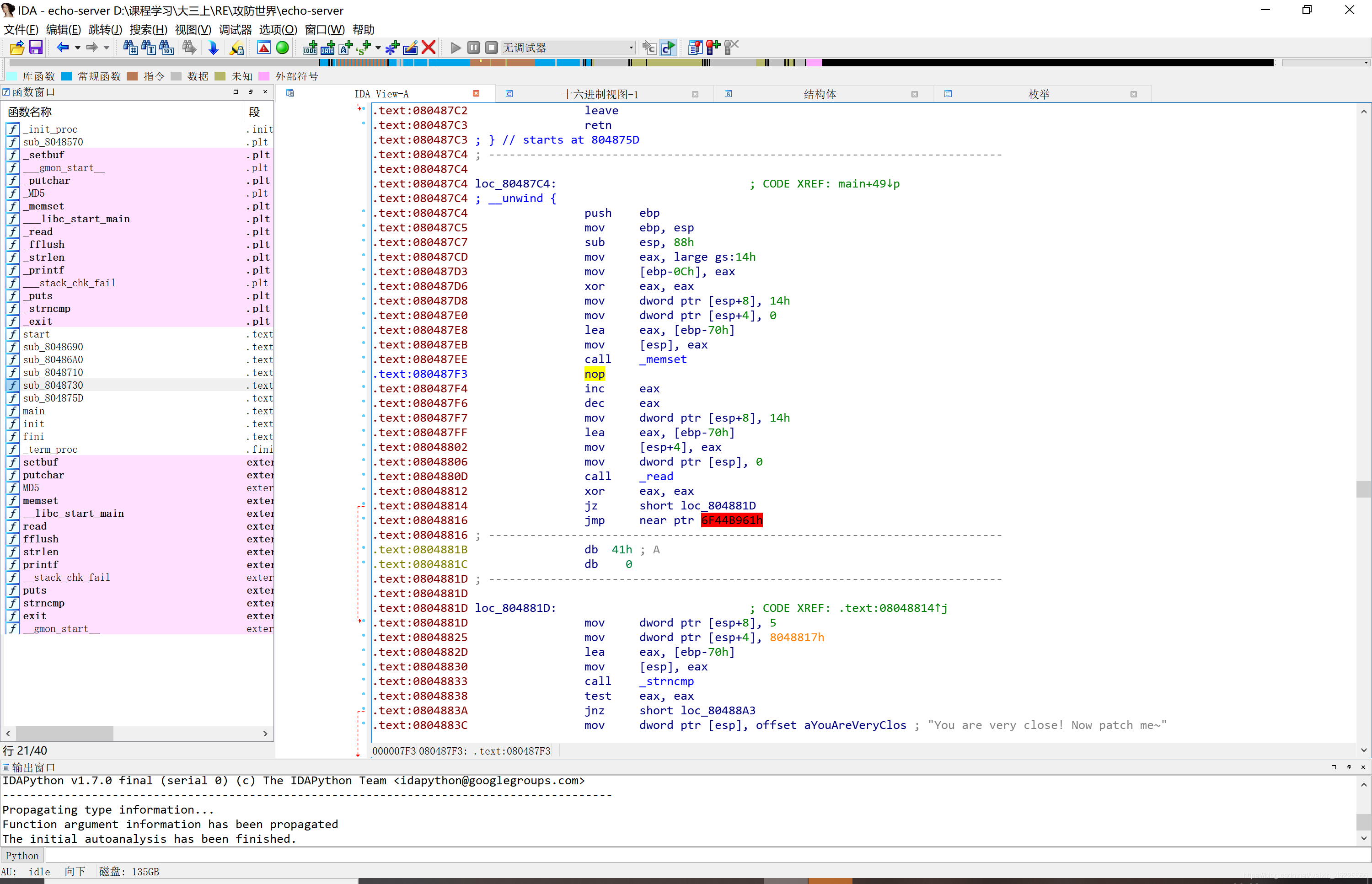Open the breakpoint list icon

pos(695,48)
